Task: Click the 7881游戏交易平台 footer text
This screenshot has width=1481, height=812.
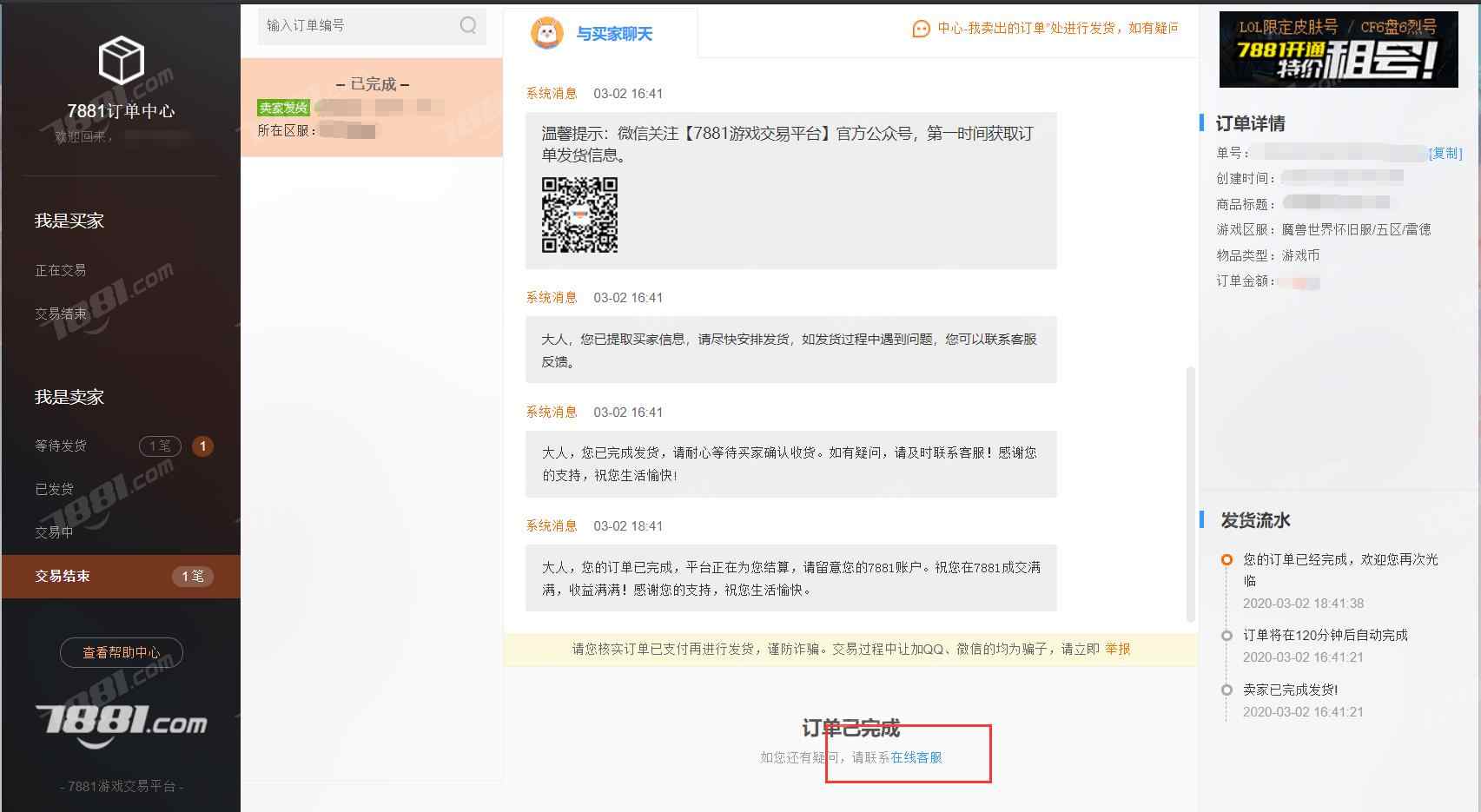Action: 122,786
